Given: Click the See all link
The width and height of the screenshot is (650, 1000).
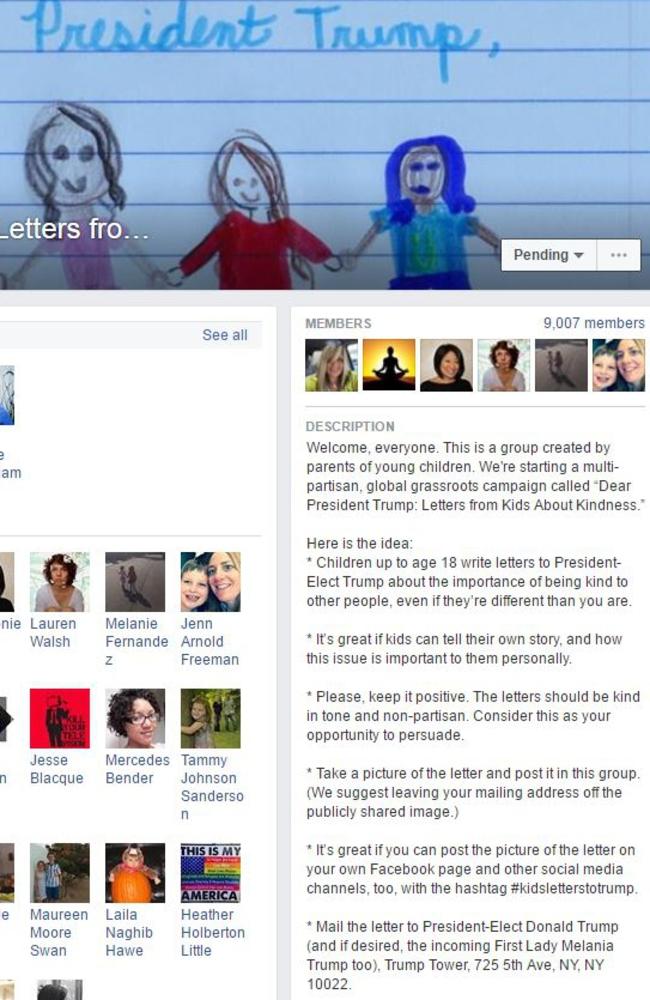Looking at the screenshot, I should (225, 335).
